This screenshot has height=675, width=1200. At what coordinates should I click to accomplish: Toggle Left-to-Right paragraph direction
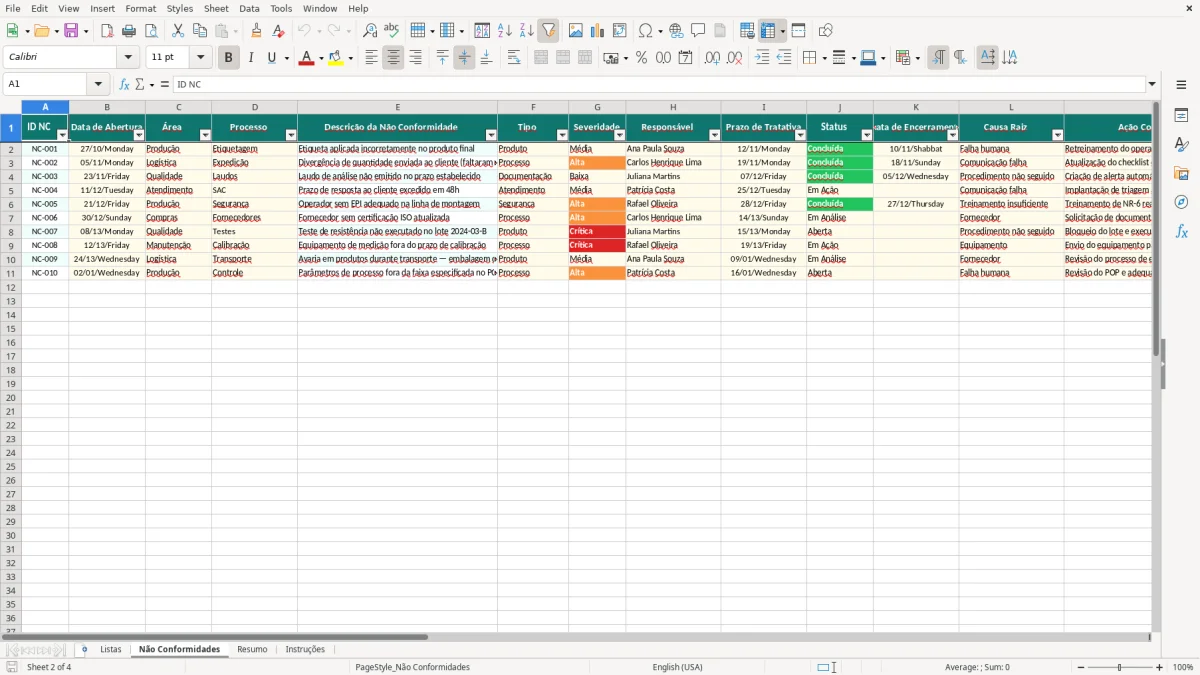pyautogui.click(x=938, y=58)
